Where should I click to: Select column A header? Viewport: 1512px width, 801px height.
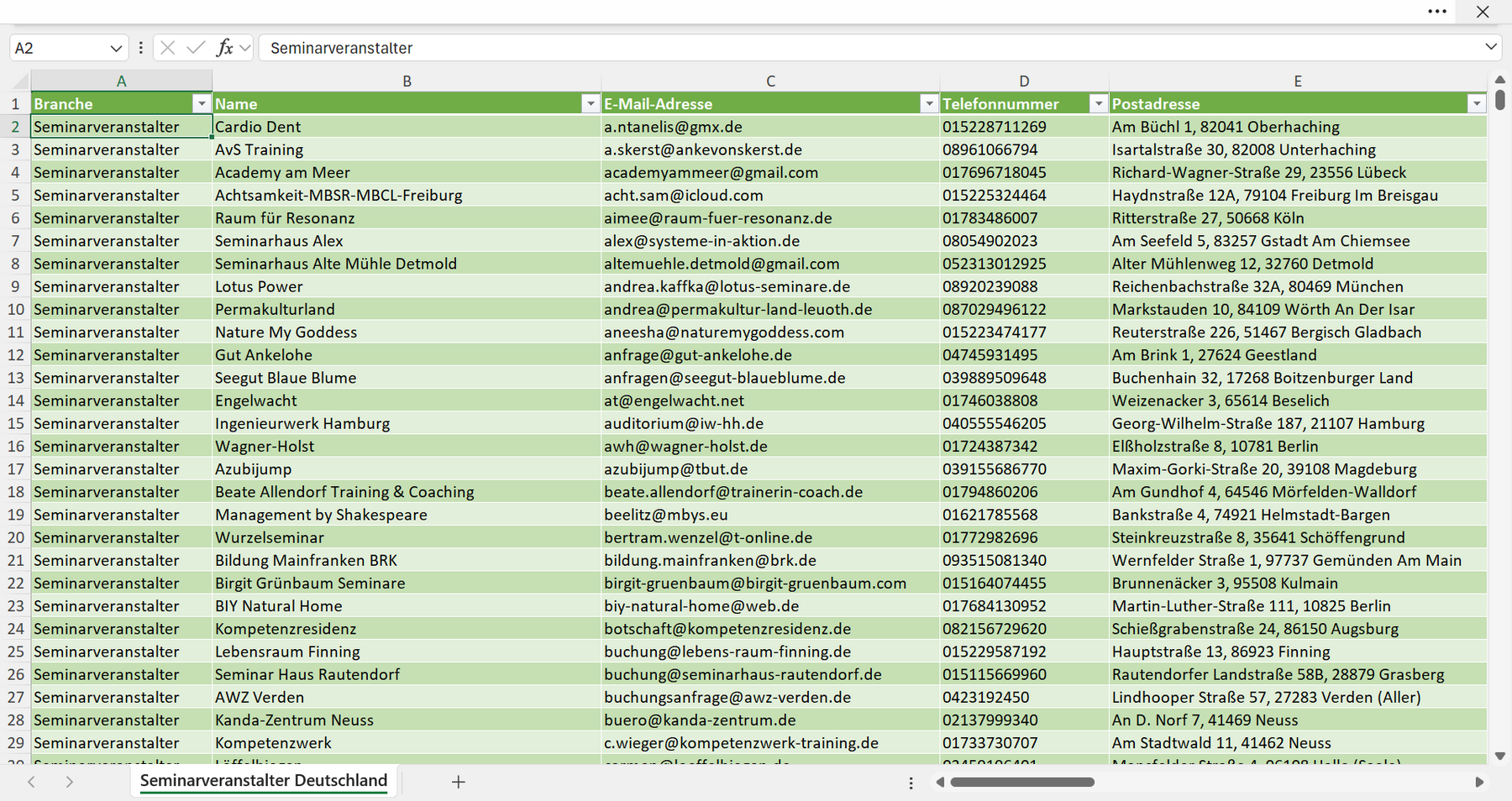coord(122,81)
